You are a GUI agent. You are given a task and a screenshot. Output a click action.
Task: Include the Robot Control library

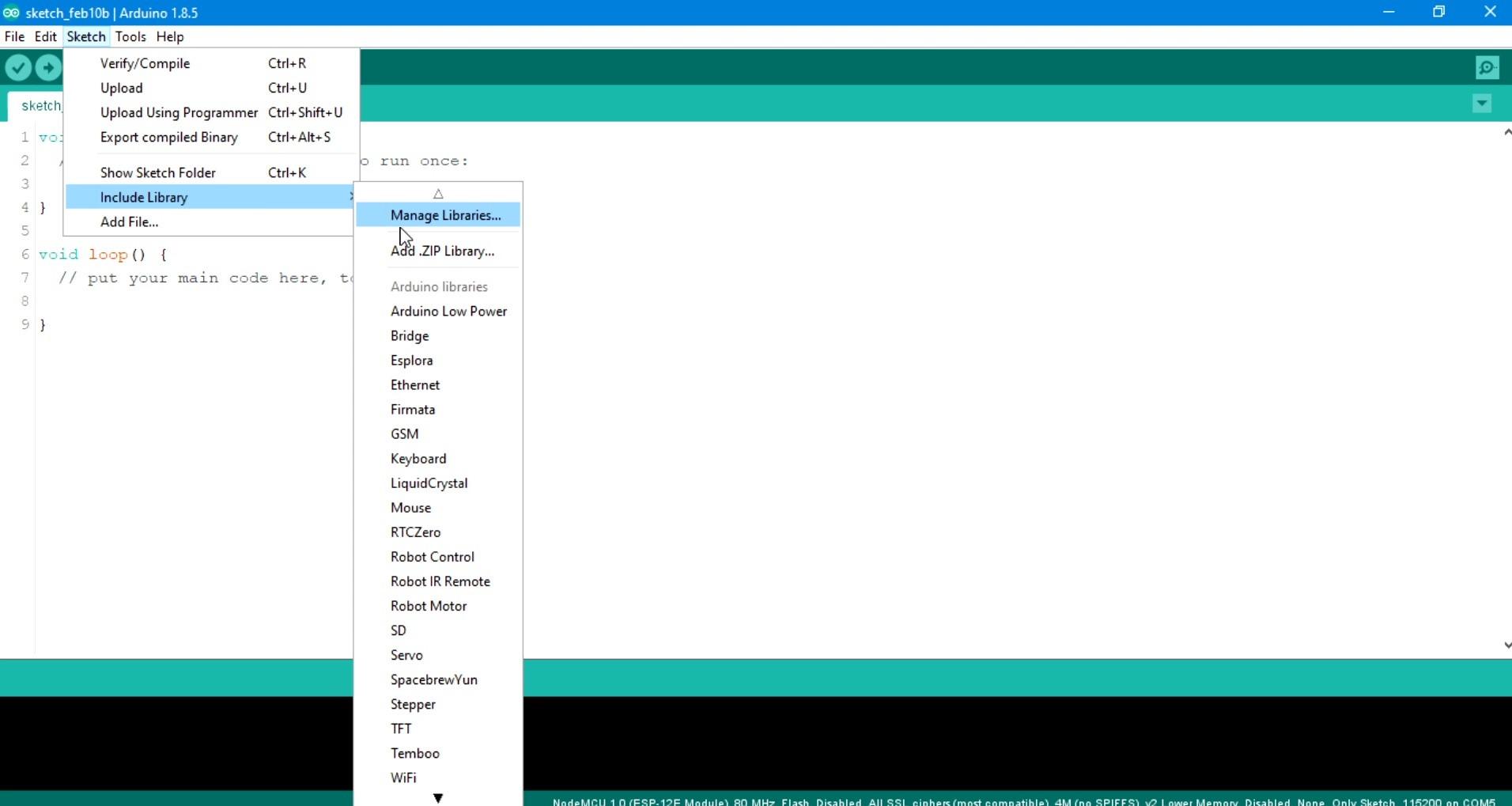coord(438,556)
